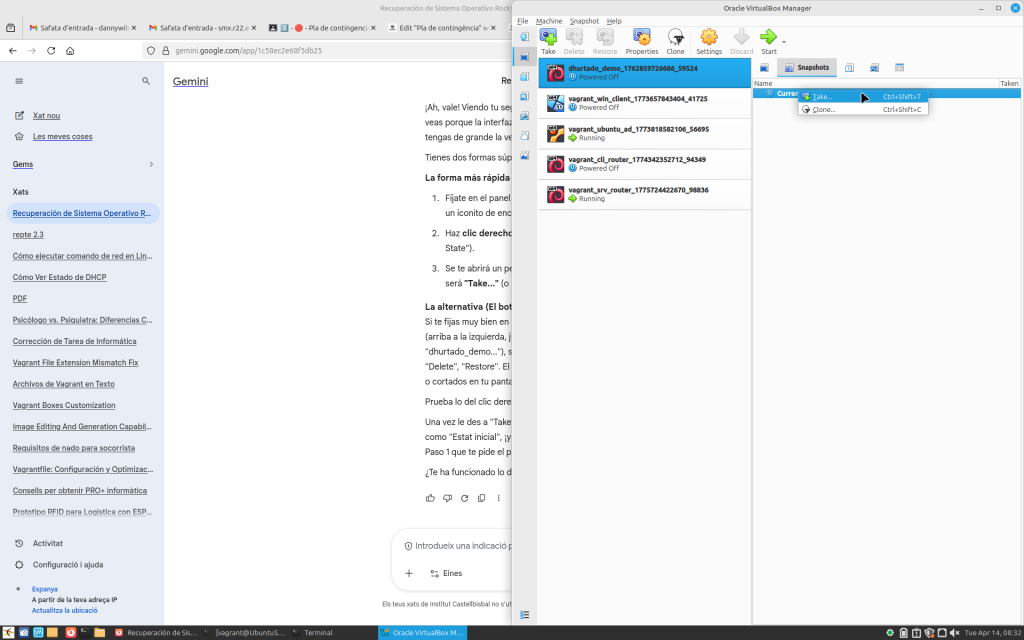The image size is (1024, 640).
Task: Select the Snapshots tab
Action: [x=806, y=68]
